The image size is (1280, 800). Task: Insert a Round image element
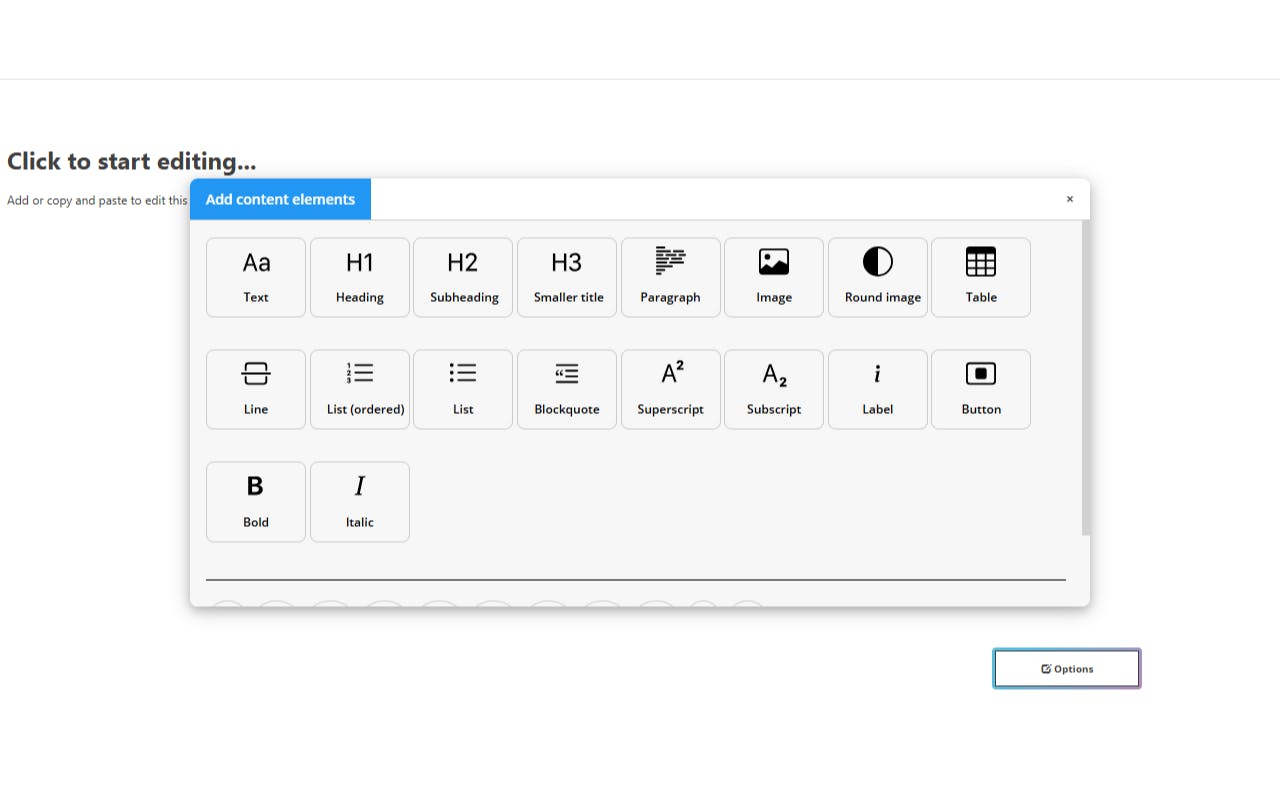878,277
